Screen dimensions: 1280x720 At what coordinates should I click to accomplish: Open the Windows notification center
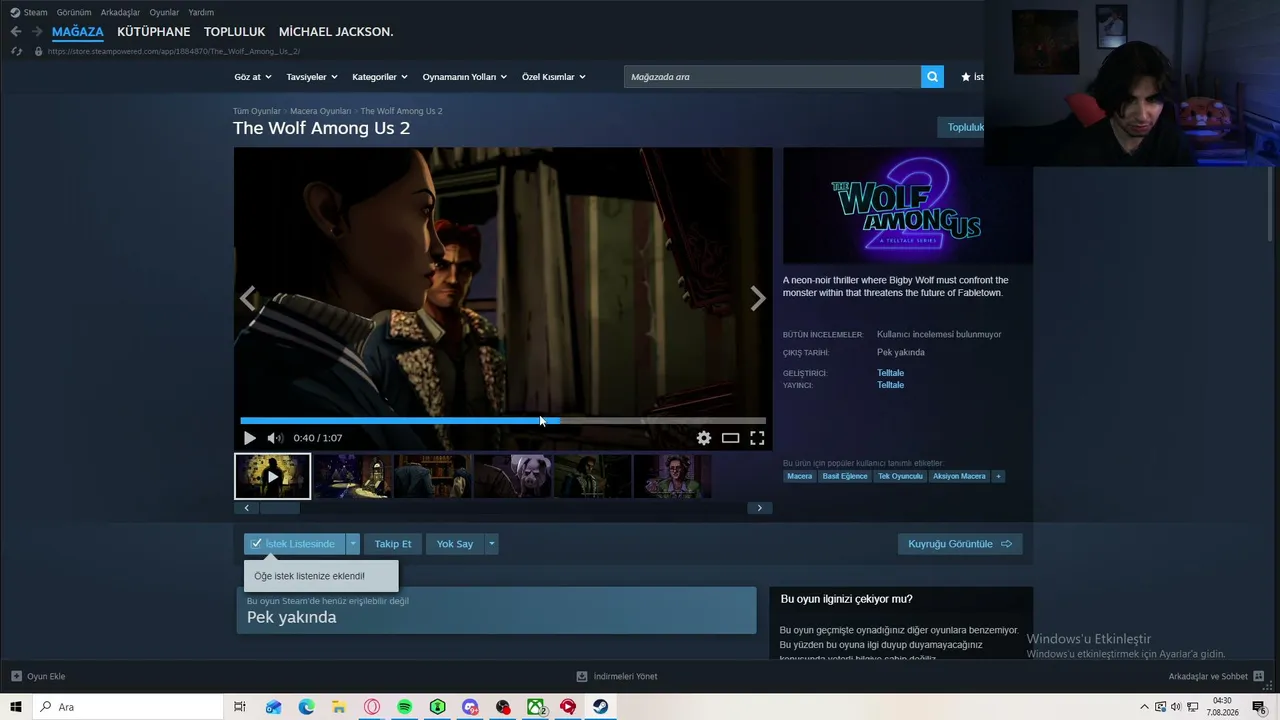click(x=1259, y=707)
